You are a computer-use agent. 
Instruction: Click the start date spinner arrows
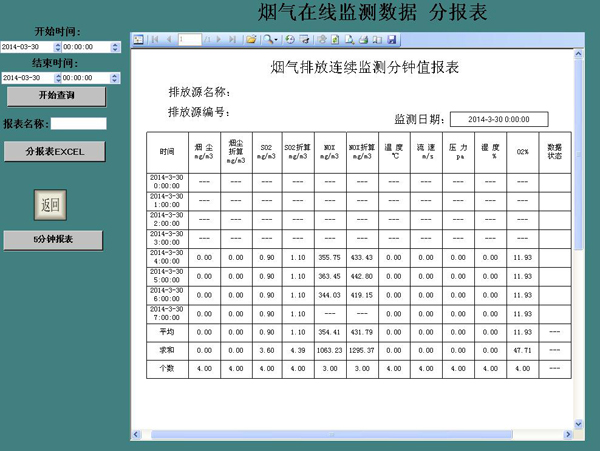point(58,47)
